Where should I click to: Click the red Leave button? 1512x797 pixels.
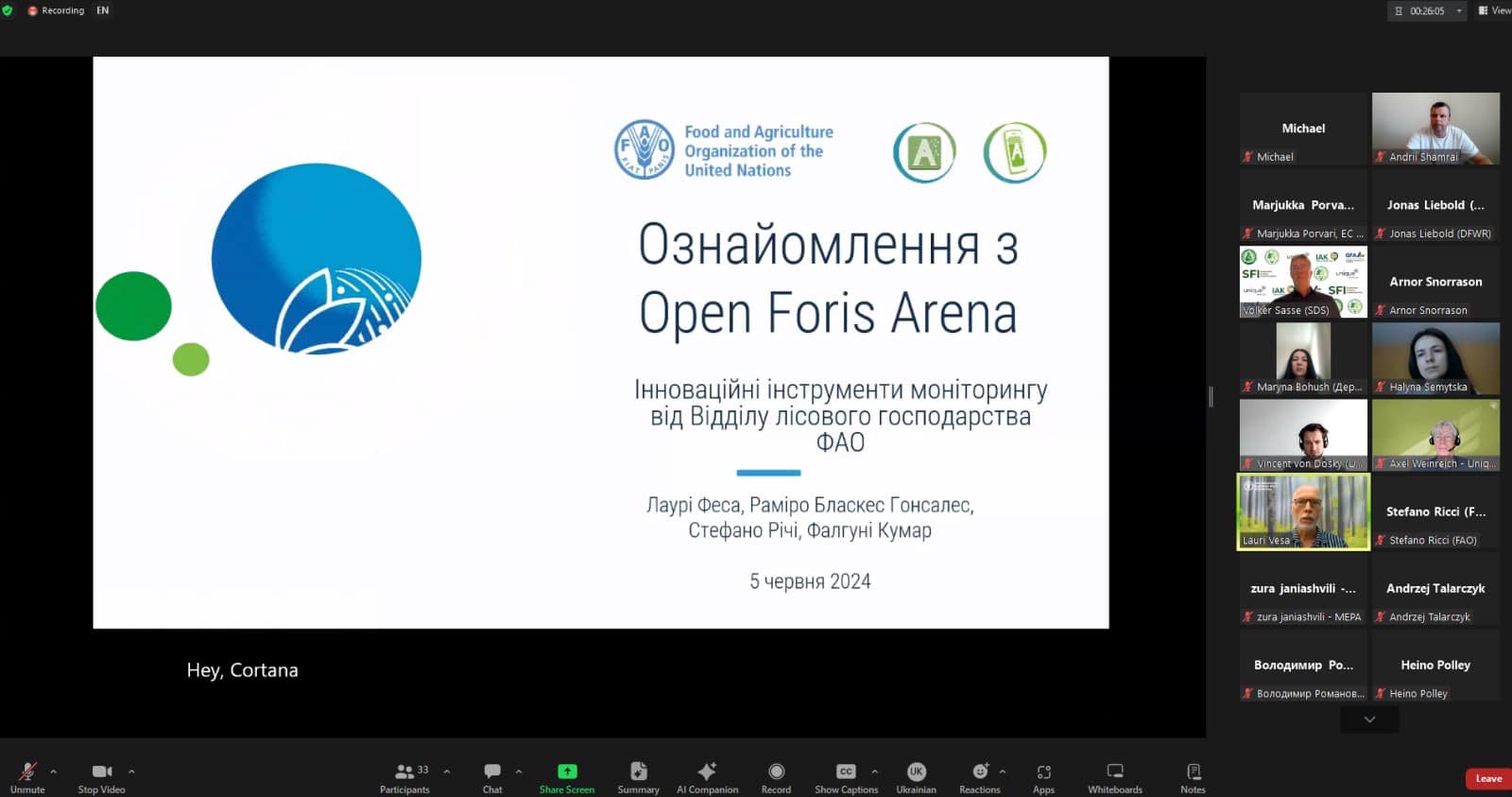point(1487,779)
